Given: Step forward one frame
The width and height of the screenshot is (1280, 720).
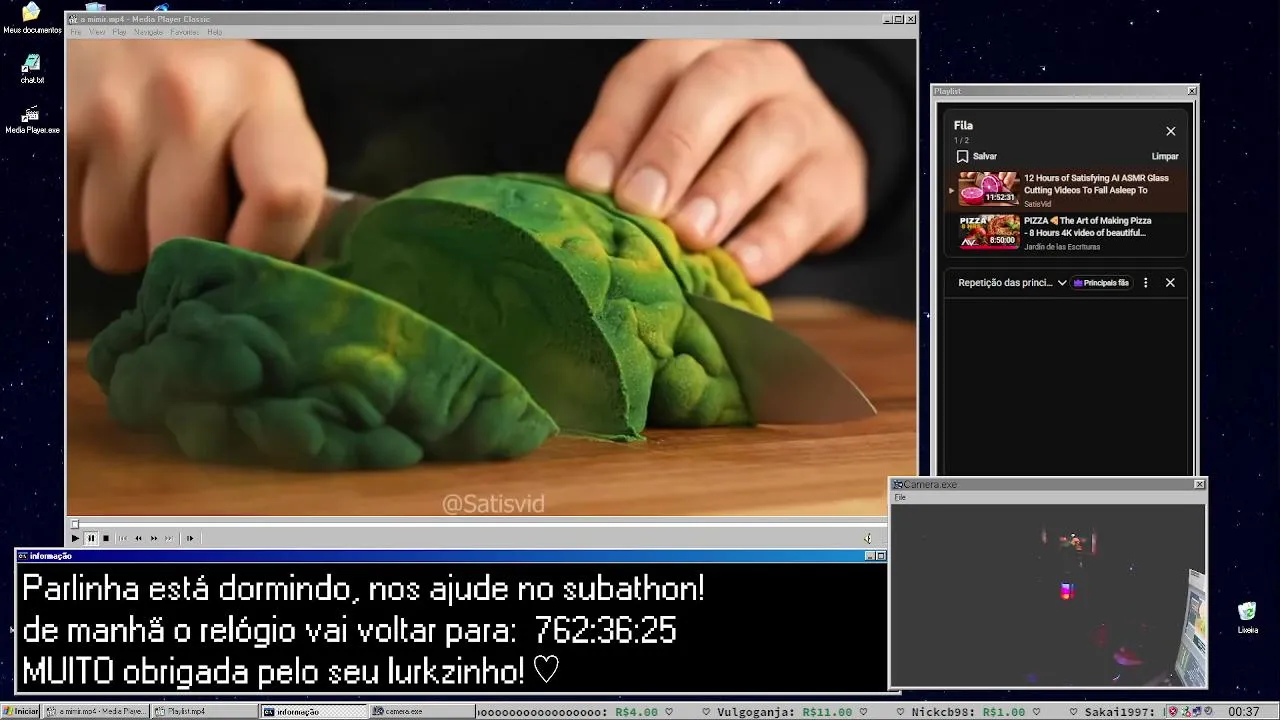Looking at the screenshot, I should [189, 538].
